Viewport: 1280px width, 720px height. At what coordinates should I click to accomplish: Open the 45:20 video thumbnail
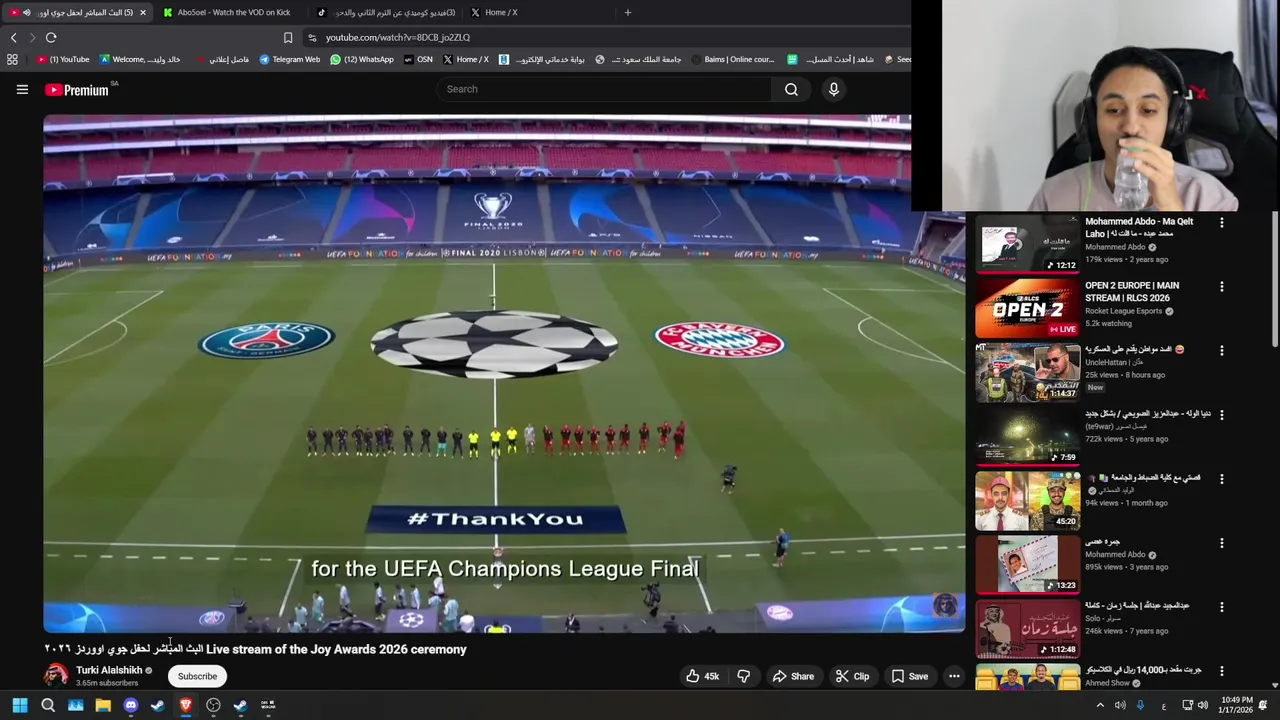tap(1028, 500)
